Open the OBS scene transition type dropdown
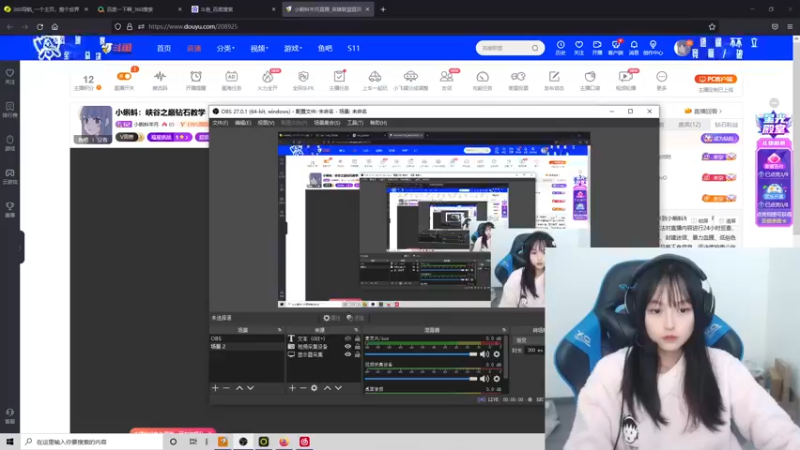The width and height of the screenshot is (800, 450). [530, 340]
